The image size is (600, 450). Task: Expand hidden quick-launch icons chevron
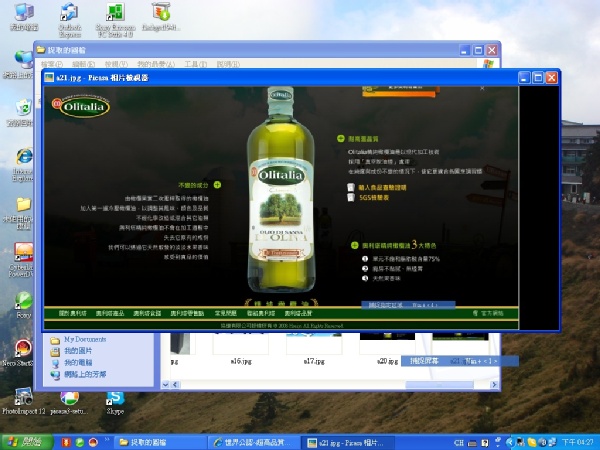click(x=106, y=440)
